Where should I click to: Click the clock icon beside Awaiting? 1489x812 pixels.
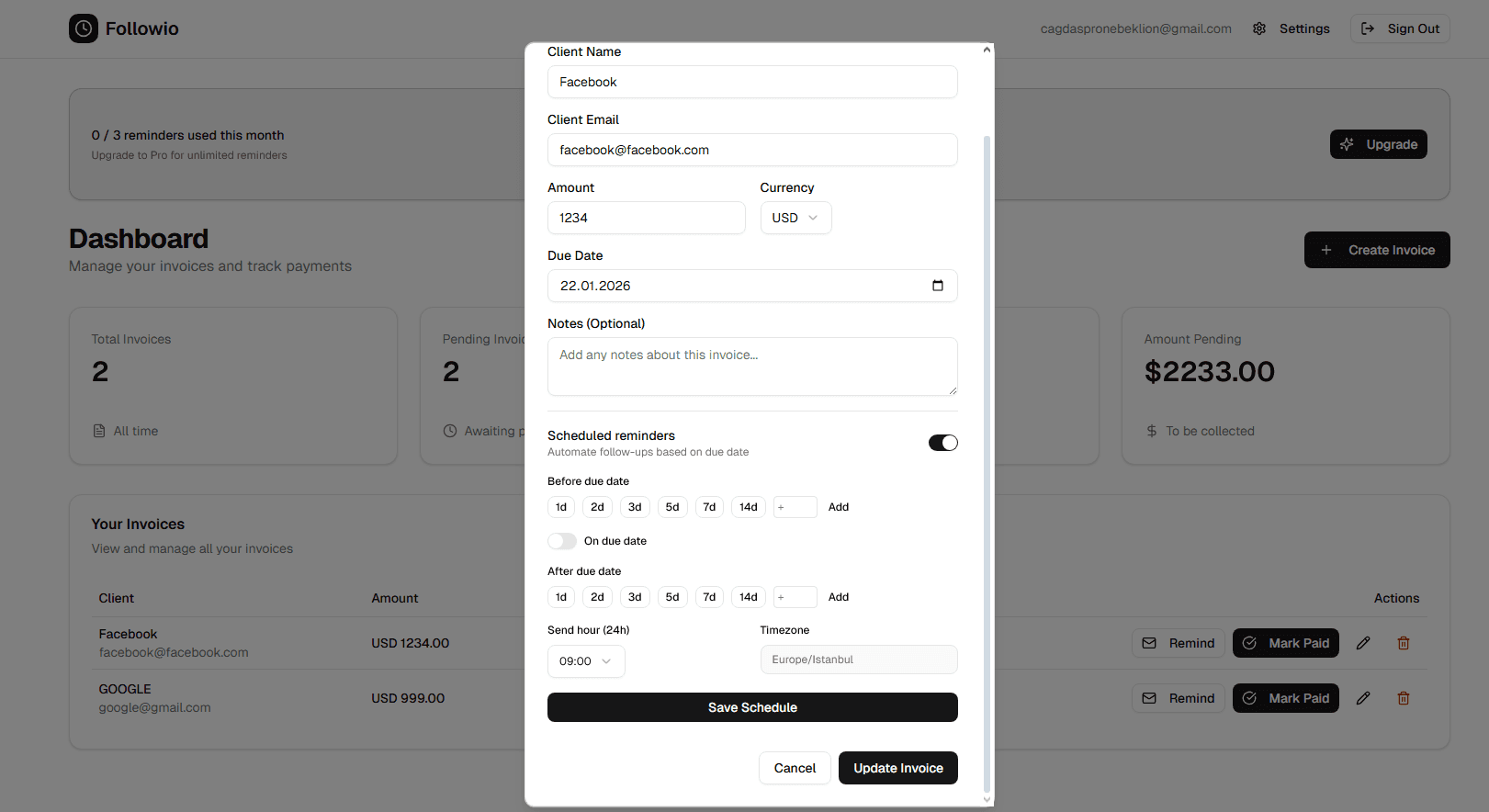point(450,431)
